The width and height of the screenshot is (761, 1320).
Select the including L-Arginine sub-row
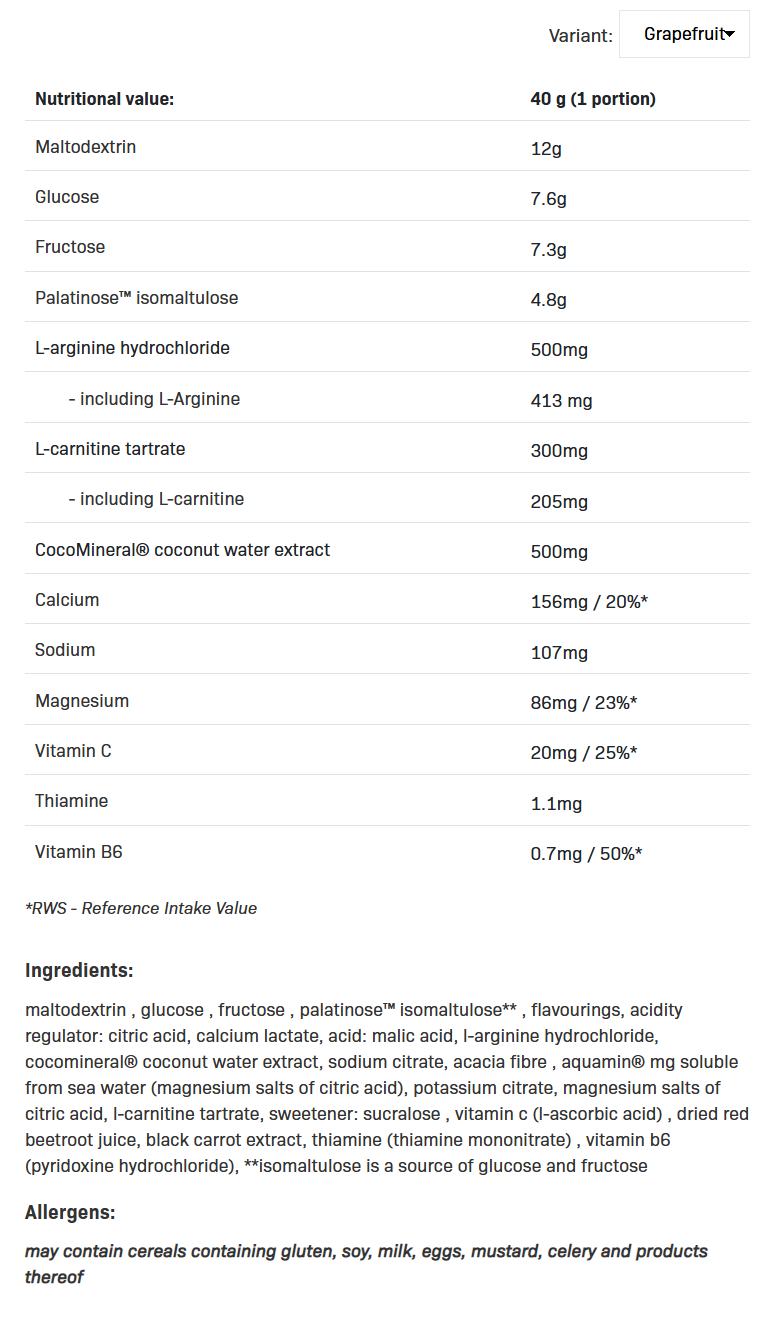pos(154,399)
